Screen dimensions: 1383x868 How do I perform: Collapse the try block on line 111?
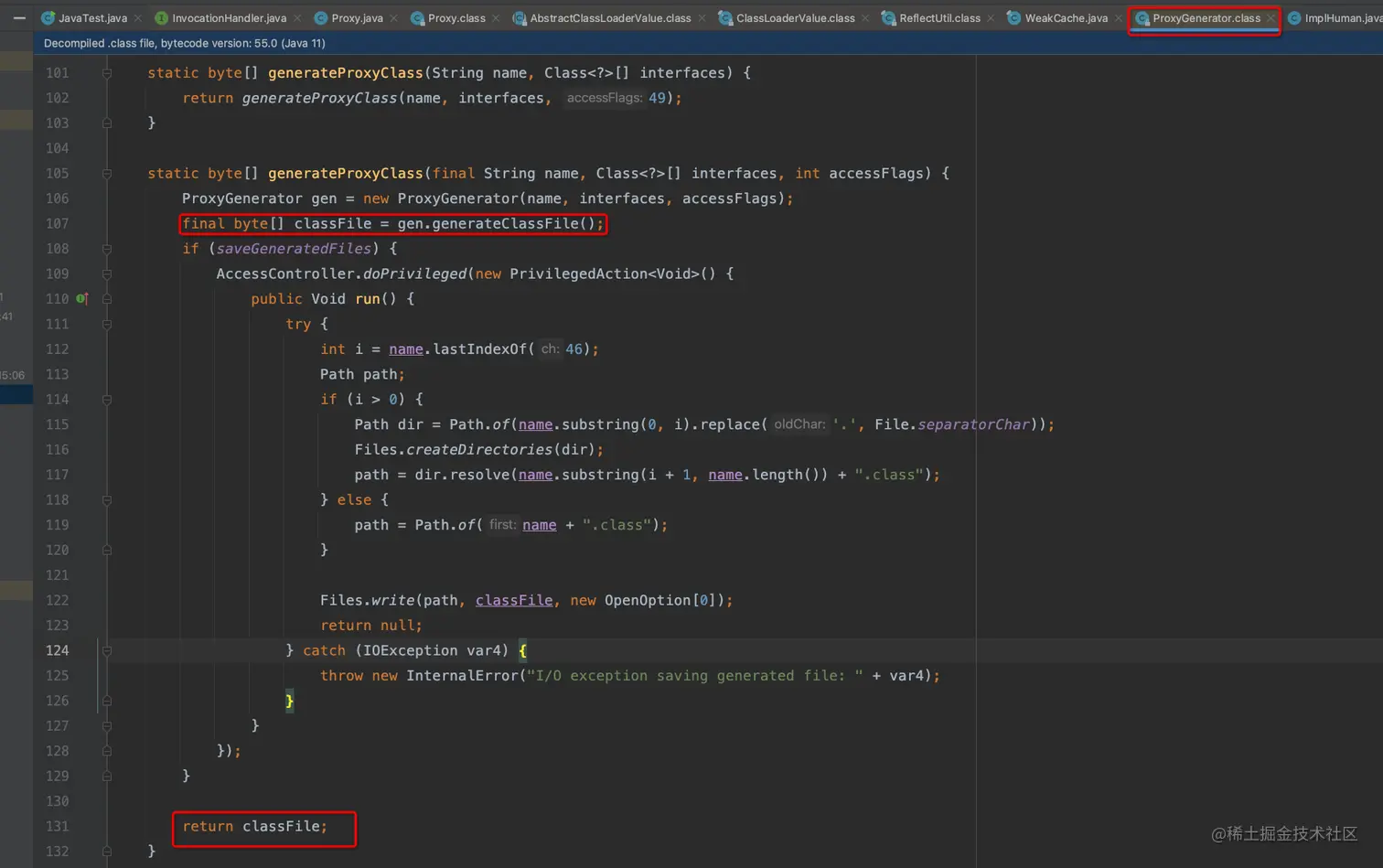pyautogui.click(x=107, y=324)
